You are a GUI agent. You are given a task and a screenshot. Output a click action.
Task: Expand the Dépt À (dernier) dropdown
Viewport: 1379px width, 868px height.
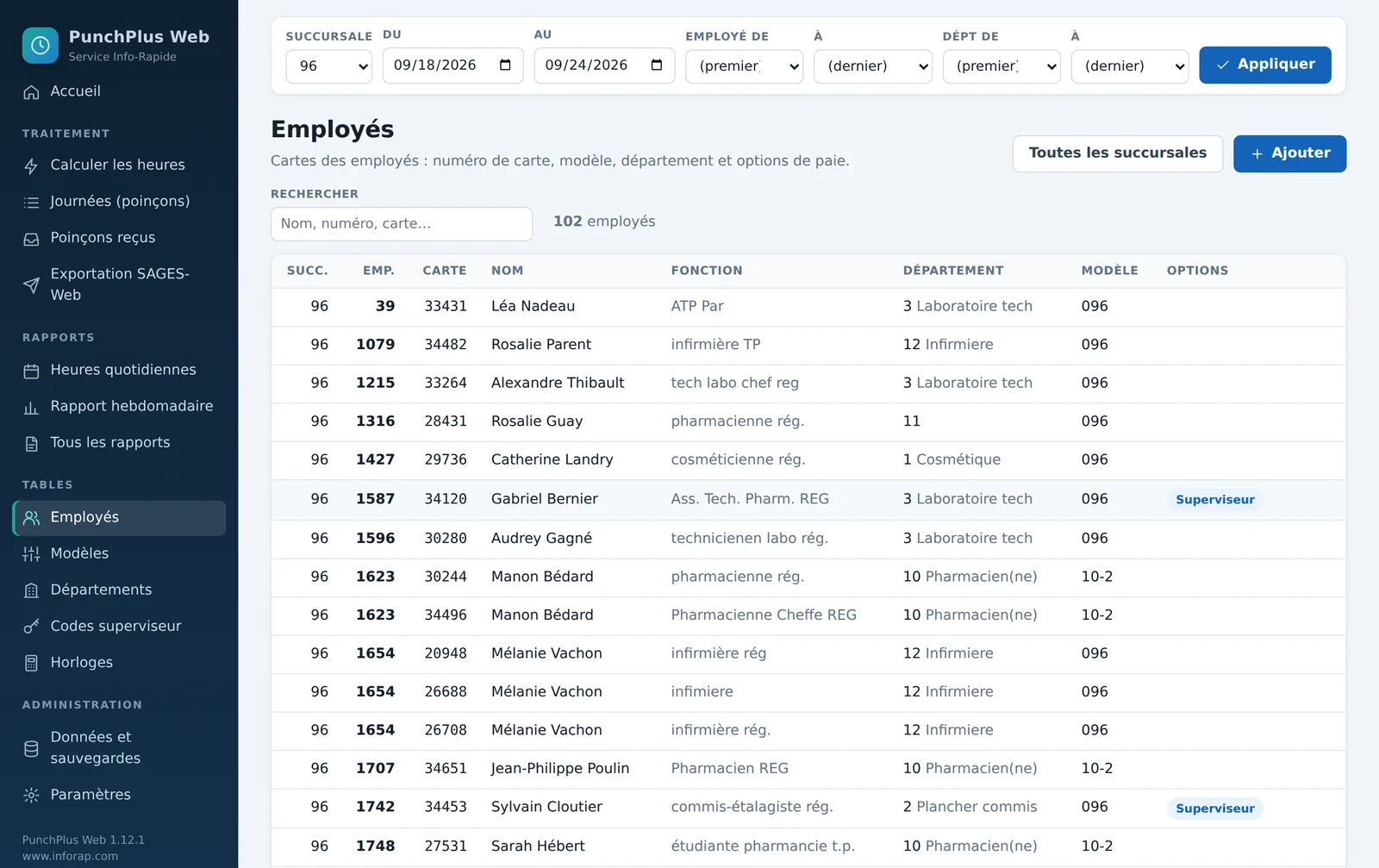pos(1130,66)
